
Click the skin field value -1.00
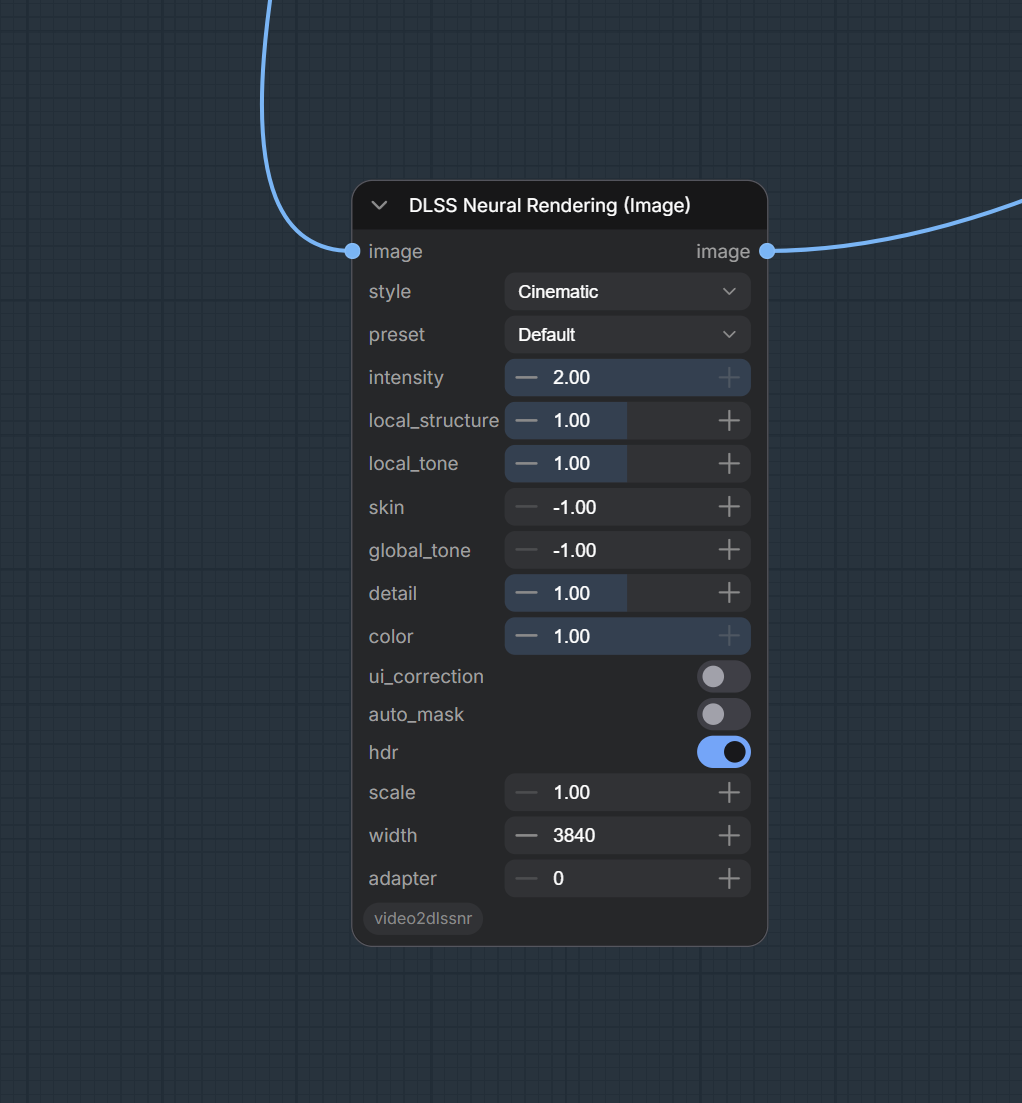[x=574, y=507]
